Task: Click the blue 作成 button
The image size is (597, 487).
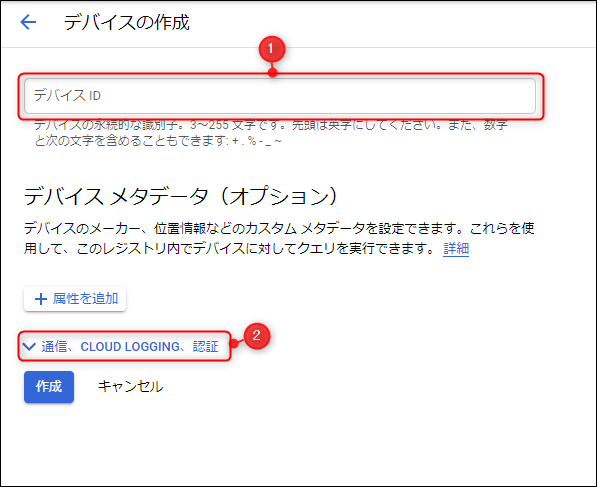Action: pyautogui.click(x=49, y=387)
